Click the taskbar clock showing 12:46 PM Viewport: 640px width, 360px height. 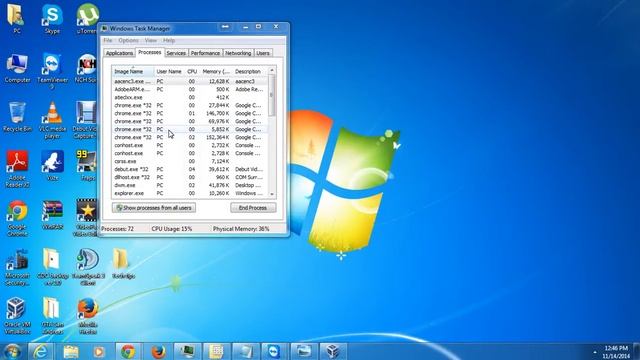pyautogui.click(x=616, y=352)
